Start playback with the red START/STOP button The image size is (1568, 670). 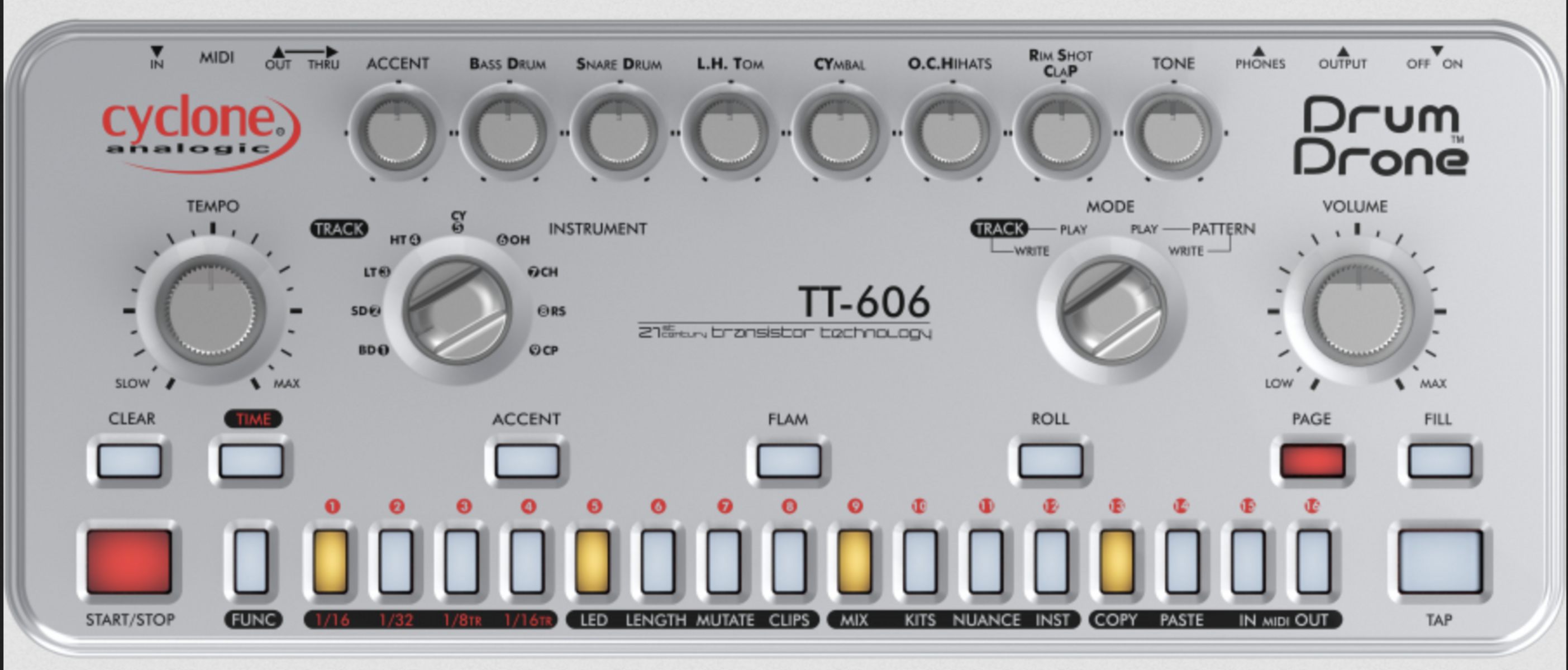(129, 561)
